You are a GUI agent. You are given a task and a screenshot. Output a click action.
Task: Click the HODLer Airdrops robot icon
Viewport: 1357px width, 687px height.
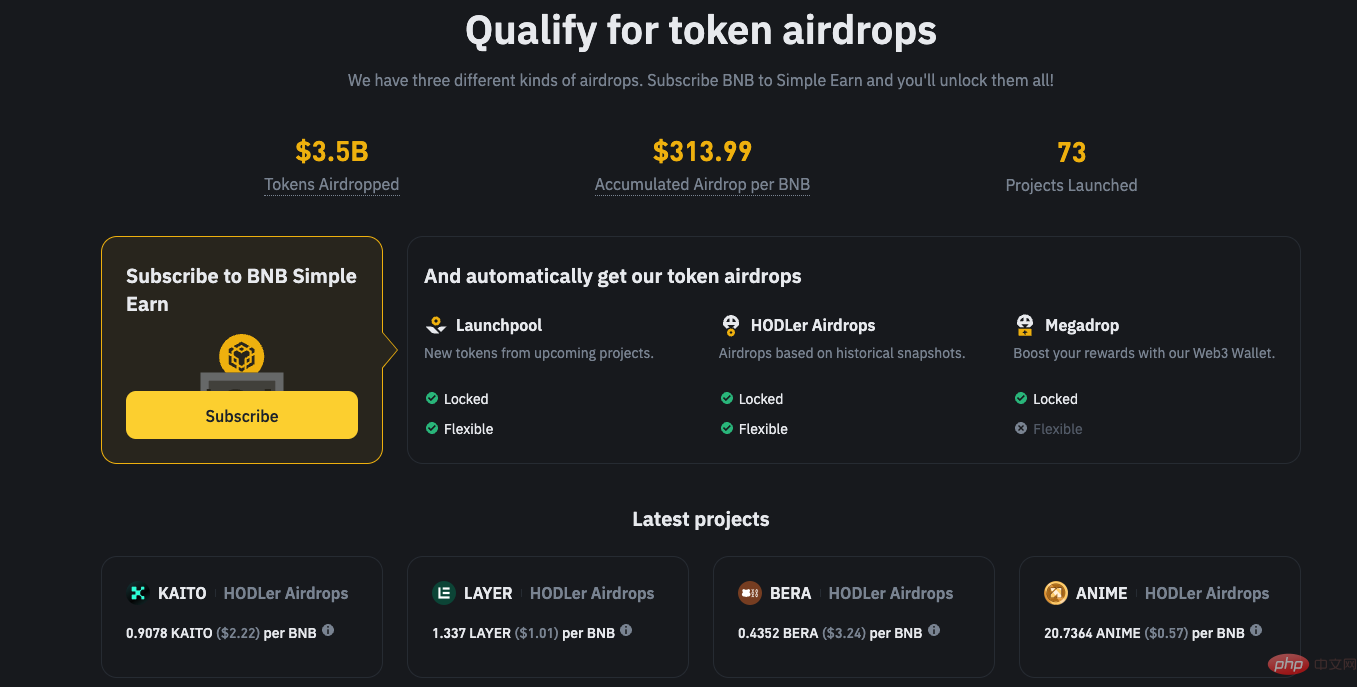730,325
